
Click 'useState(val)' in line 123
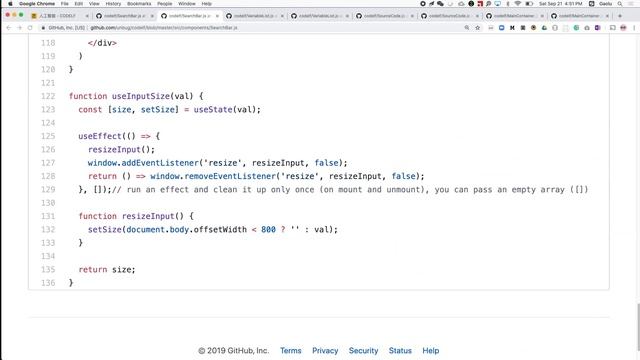coord(224,110)
